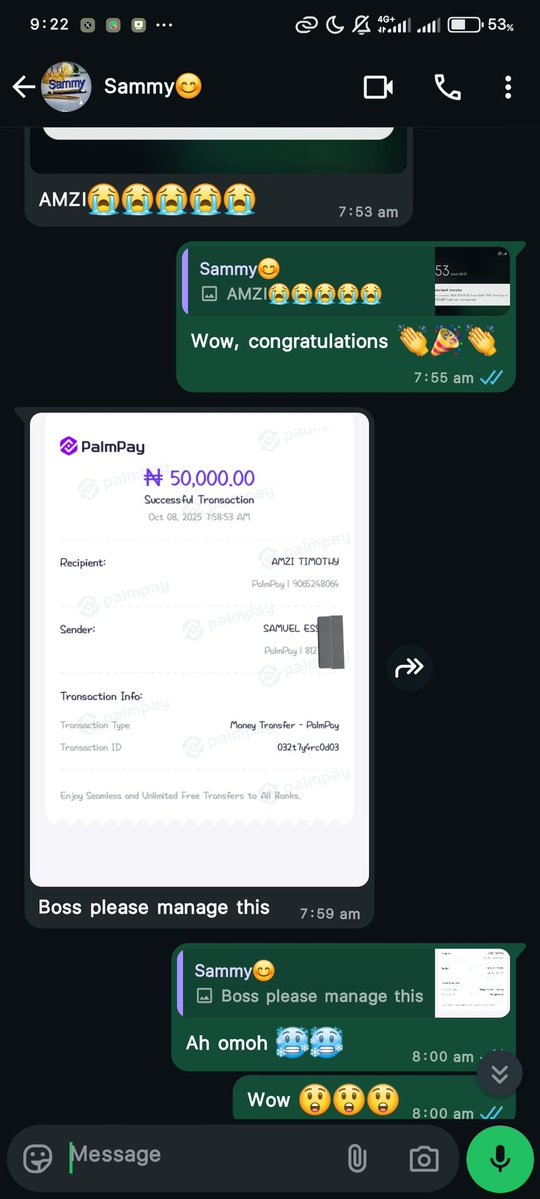Start a video call with Sammy

point(378,87)
